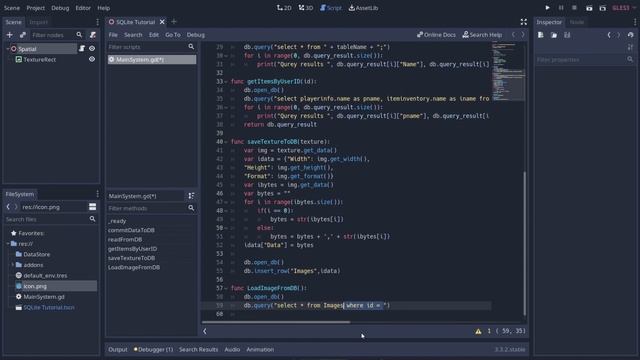640x360 pixels.
Task: Instance a child scene link icon
Action: (23, 35)
